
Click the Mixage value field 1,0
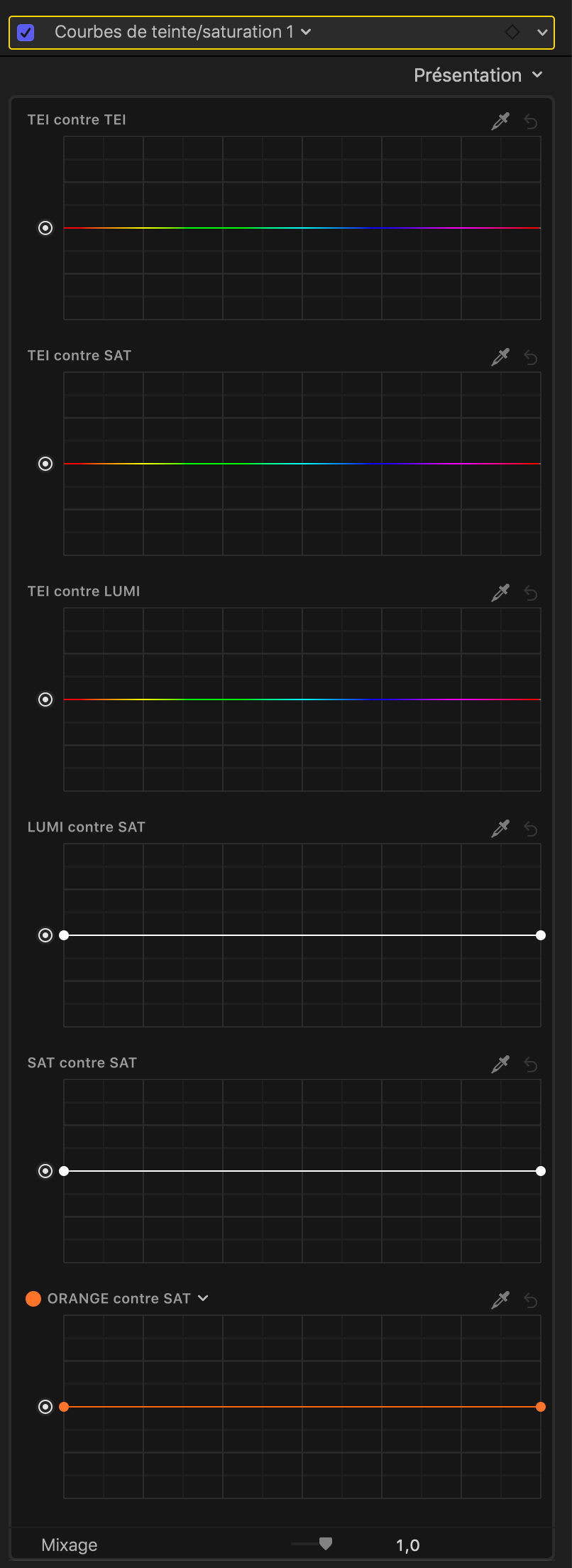coord(407,1545)
